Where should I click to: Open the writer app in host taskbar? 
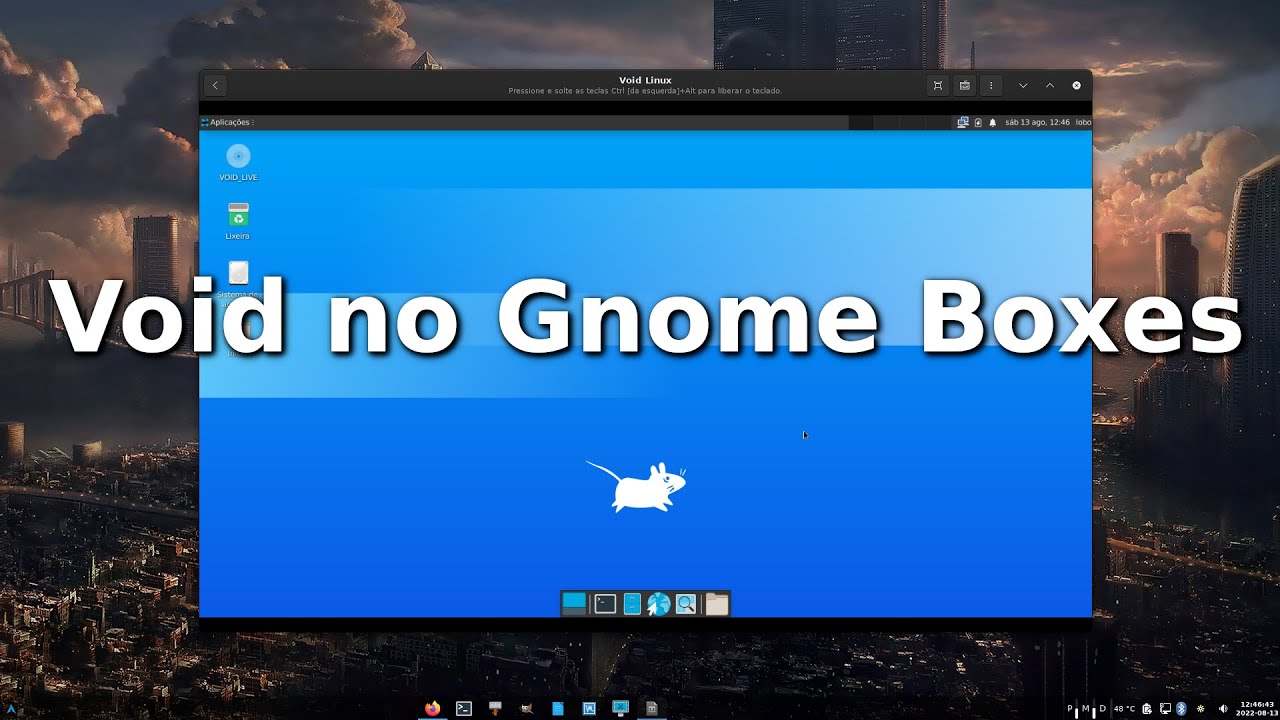click(x=589, y=708)
